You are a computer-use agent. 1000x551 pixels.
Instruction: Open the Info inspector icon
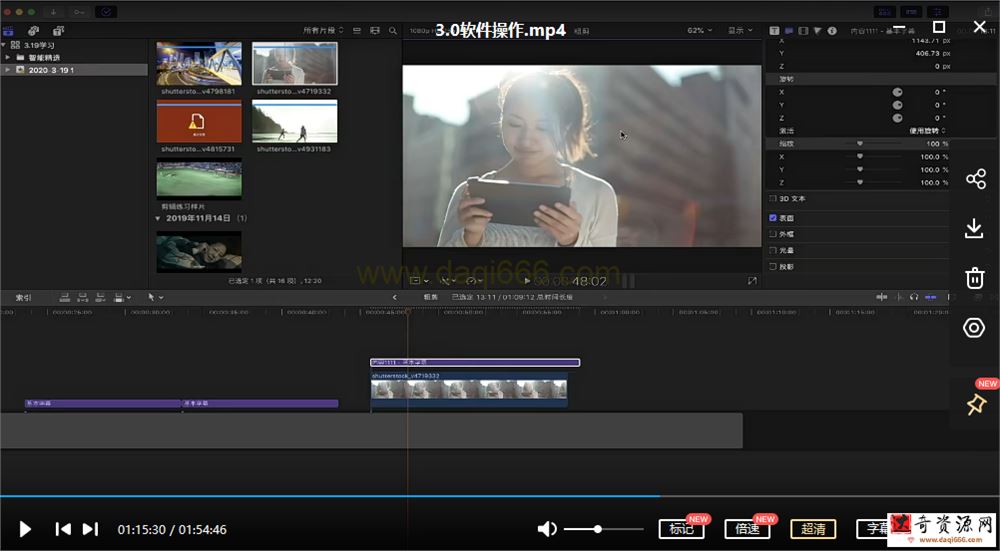pyautogui.click(x=832, y=31)
